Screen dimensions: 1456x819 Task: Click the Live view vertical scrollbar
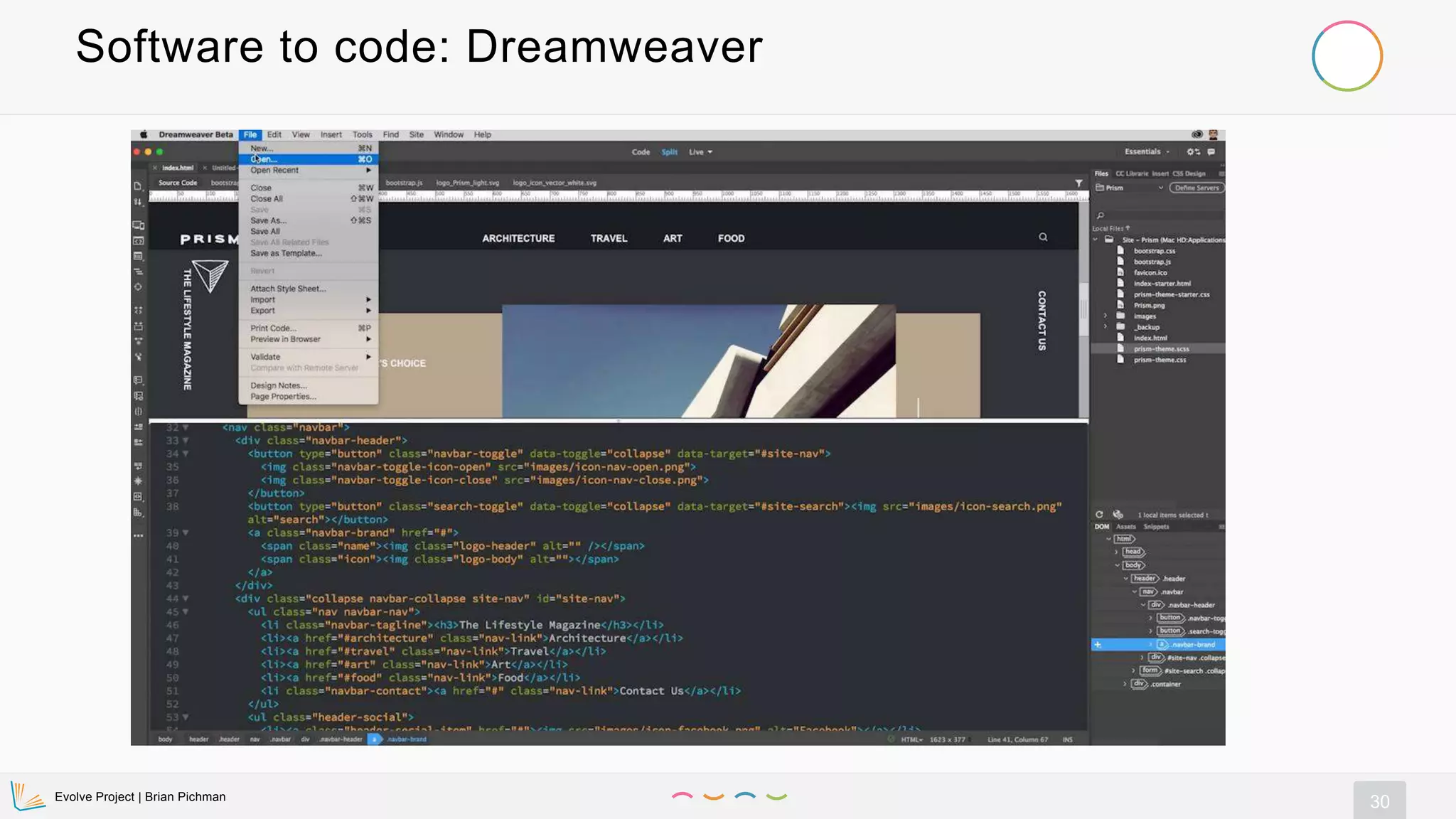click(x=1083, y=310)
